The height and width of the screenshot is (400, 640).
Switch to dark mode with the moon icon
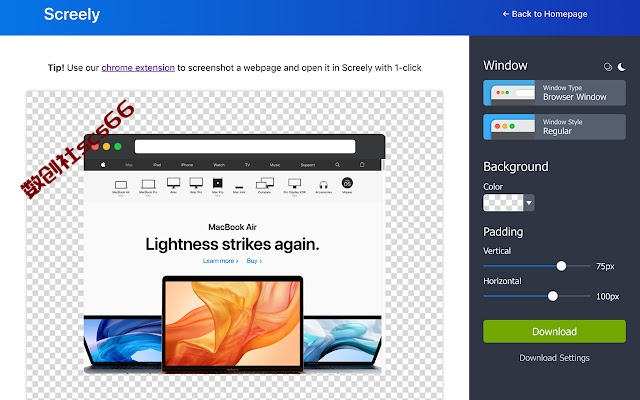[x=621, y=67]
